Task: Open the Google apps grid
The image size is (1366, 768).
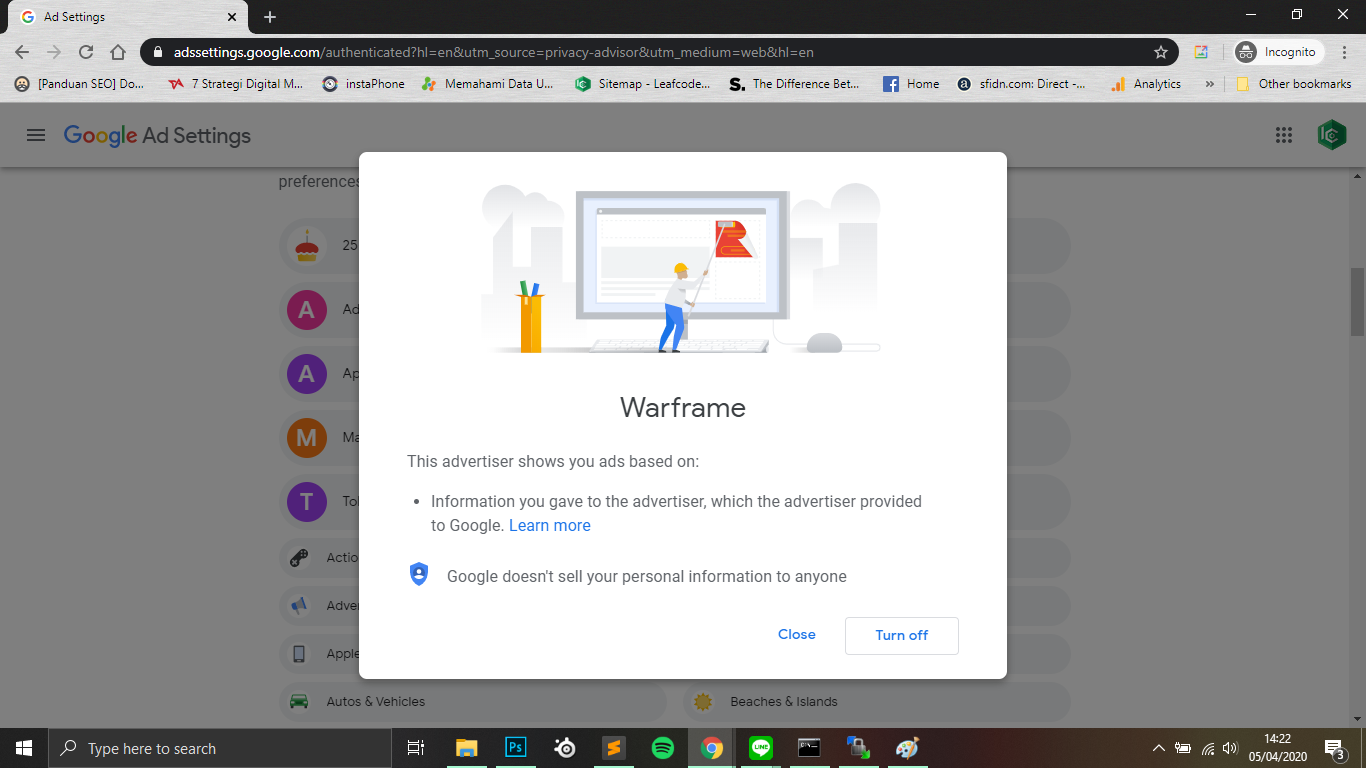Action: tap(1284, 135)
